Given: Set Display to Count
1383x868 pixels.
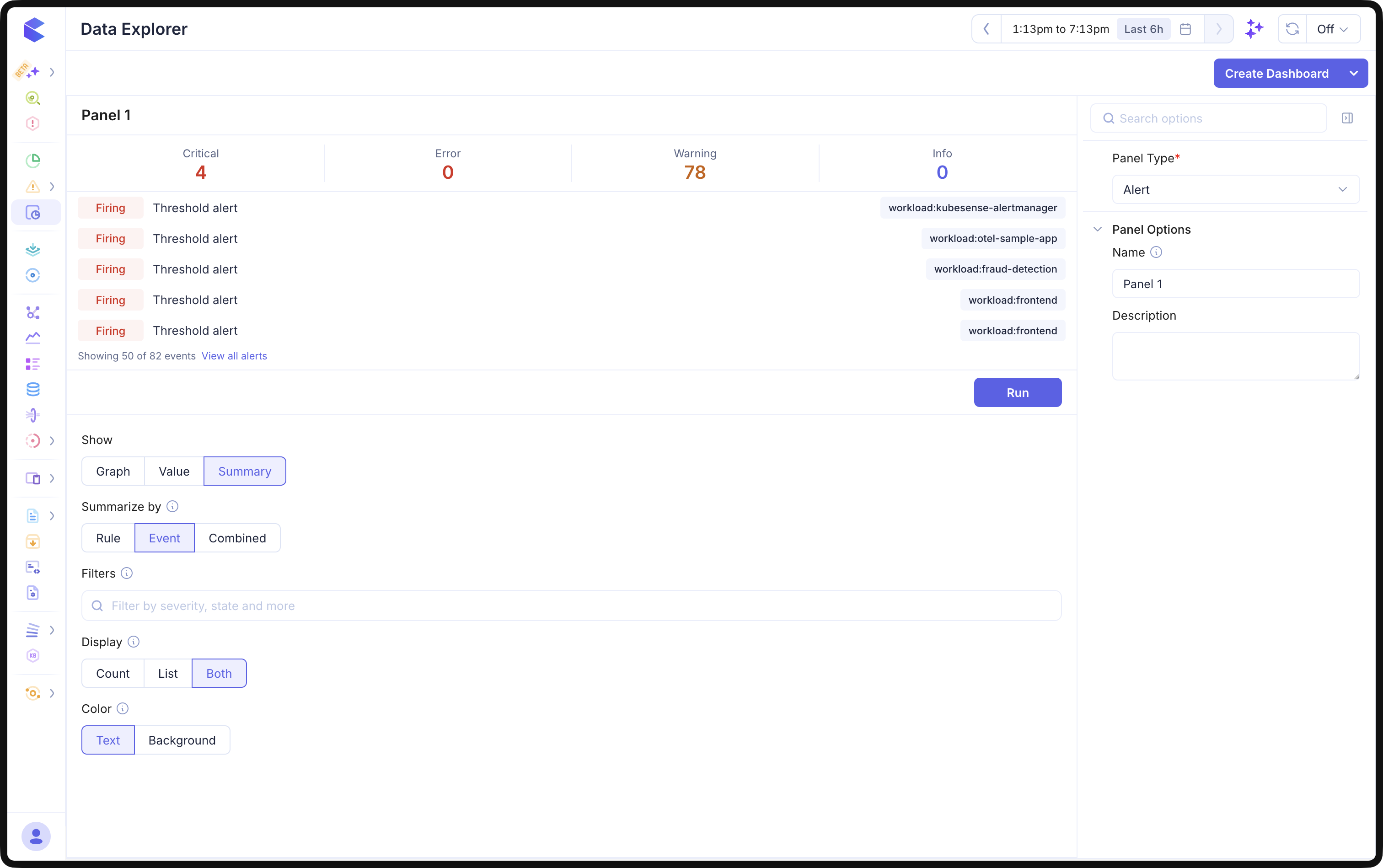Looking at the screenshot, I should coord(113,673).
